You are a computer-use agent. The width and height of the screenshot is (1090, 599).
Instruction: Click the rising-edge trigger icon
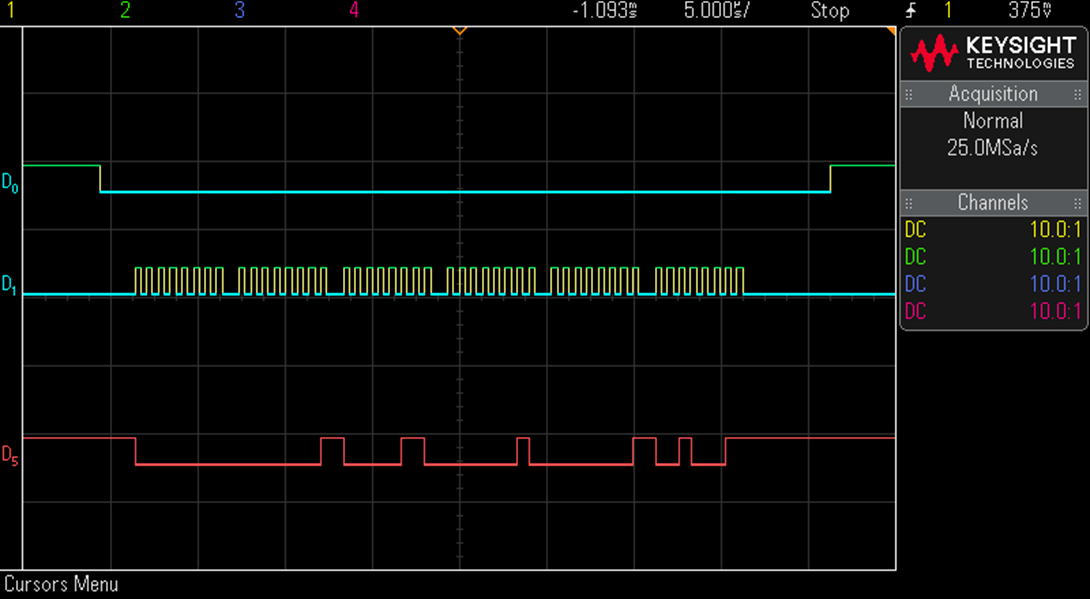pyautogui.click(x=913, y=10)
